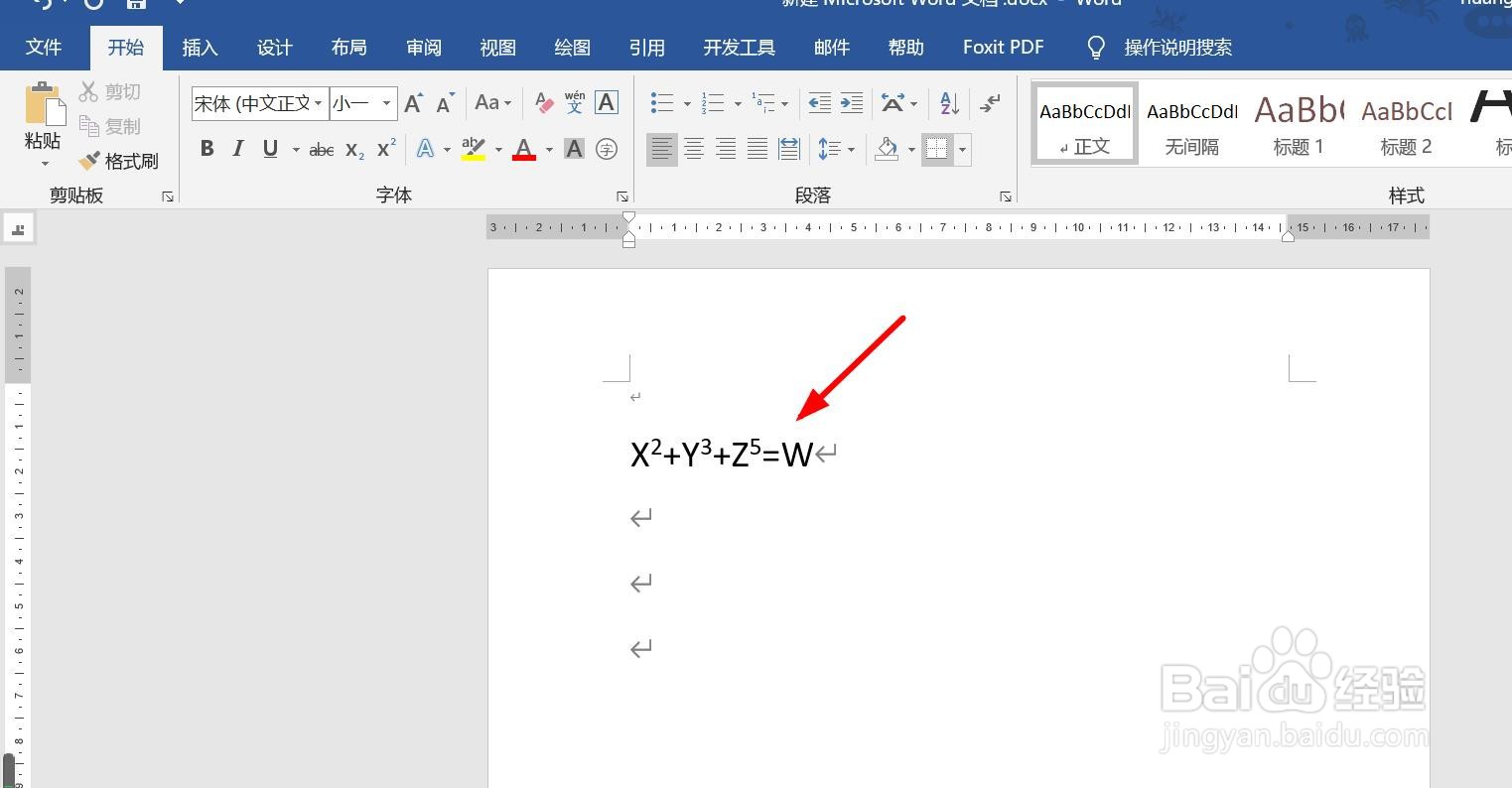Open the paragraph dialog launcher
1512x788 pixels.
(x=1005, y=197)
